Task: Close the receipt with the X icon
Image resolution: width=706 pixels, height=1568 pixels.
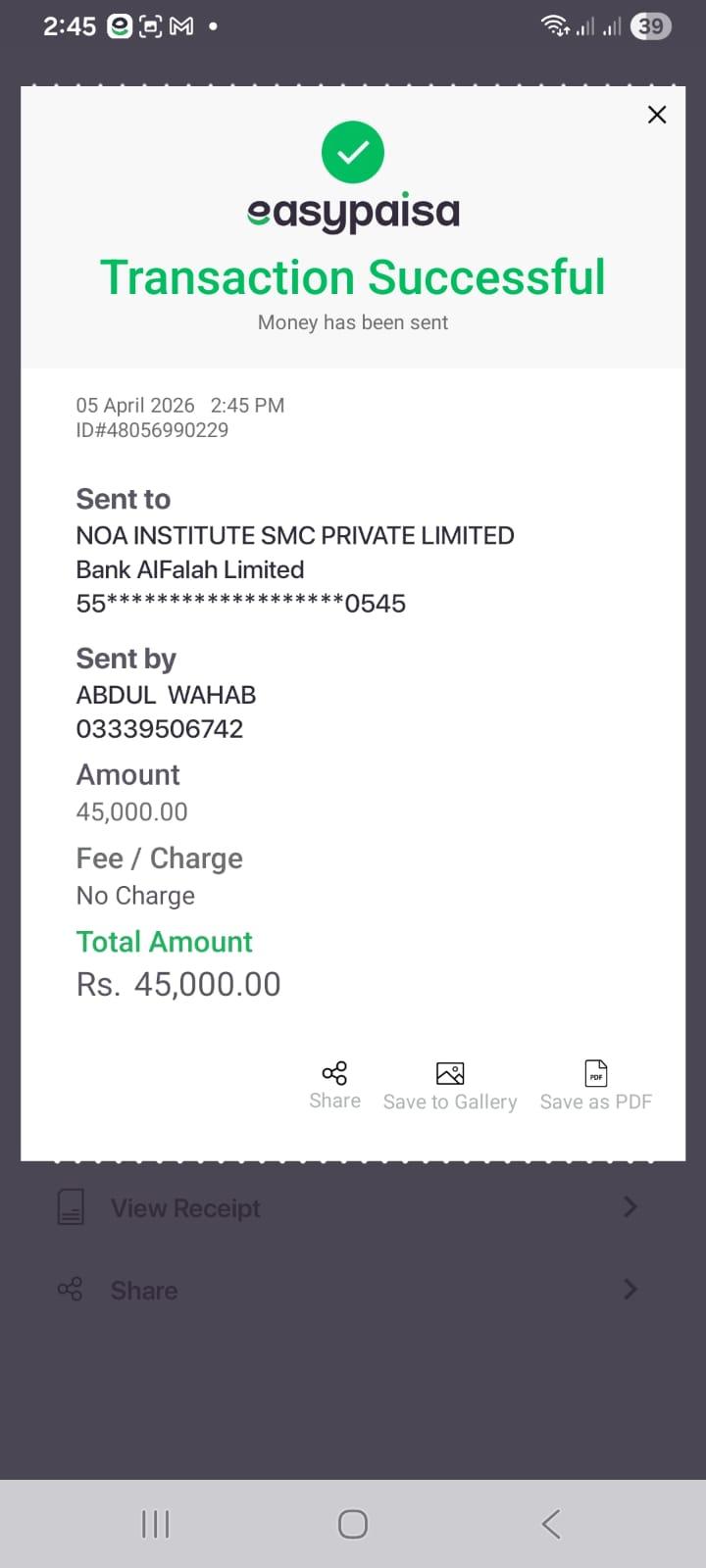Action: click(657, 115)
